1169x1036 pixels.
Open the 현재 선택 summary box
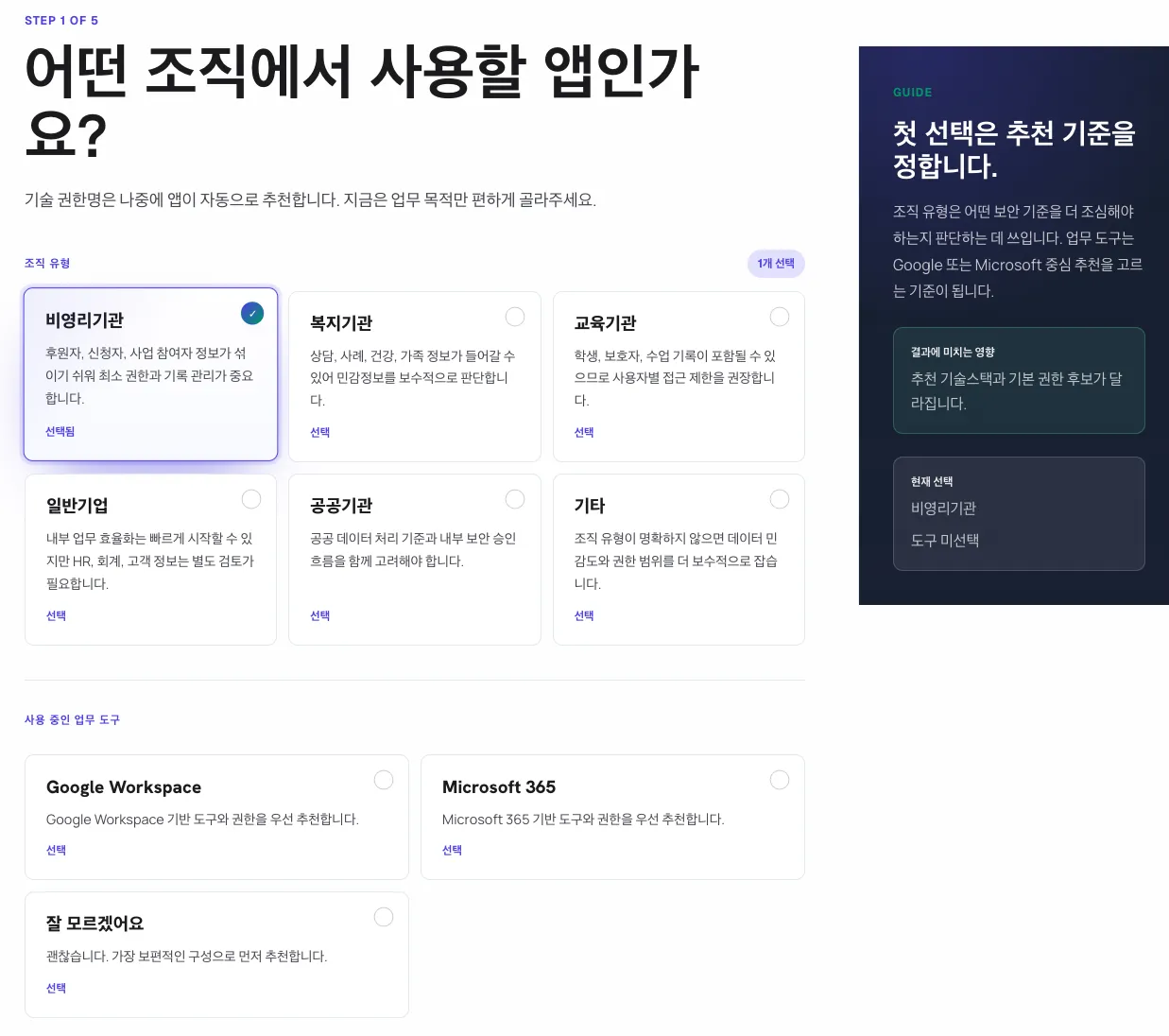pos(1019,514)
